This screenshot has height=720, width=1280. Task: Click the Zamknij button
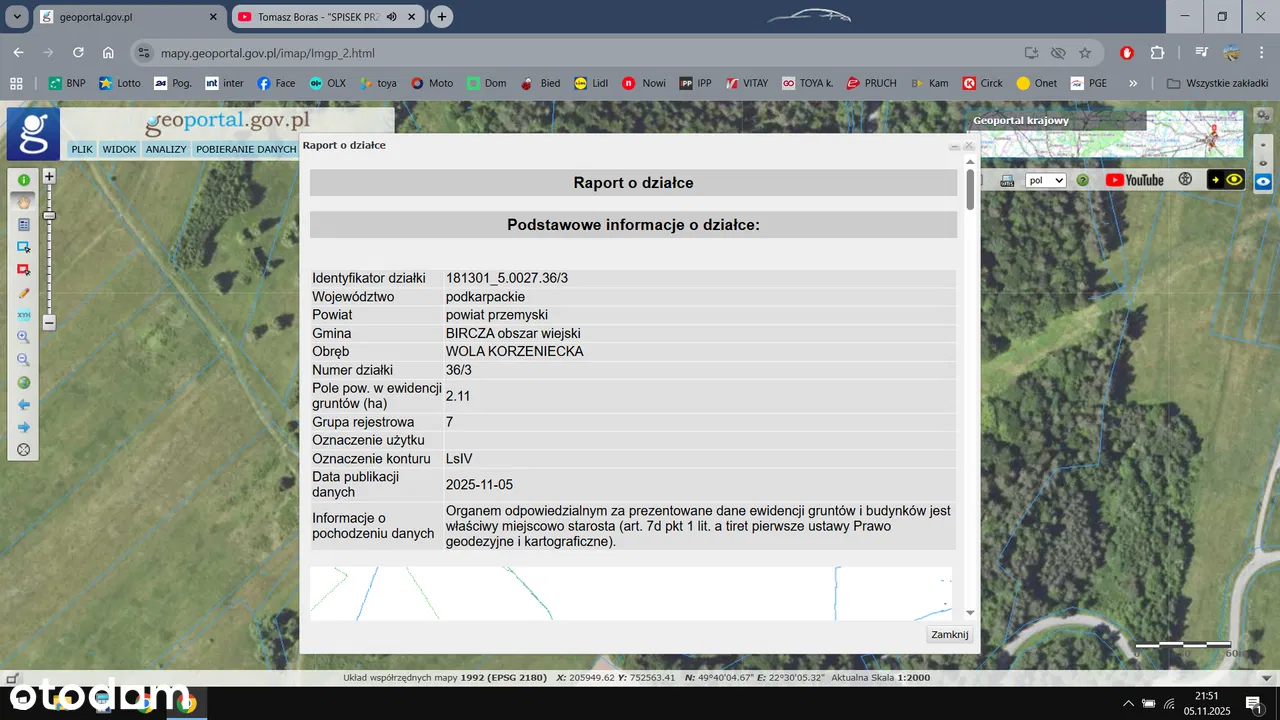(x=949, y=635)
